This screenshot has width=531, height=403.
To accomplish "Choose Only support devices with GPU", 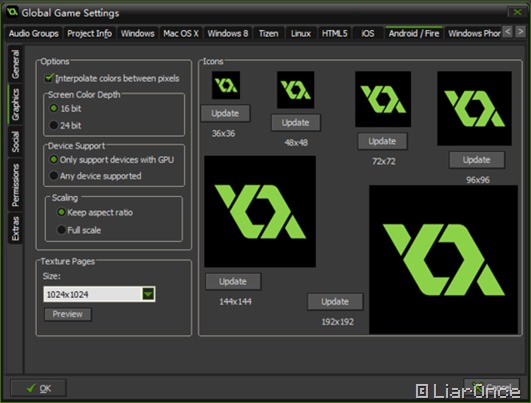I will (x=54, y=159).
